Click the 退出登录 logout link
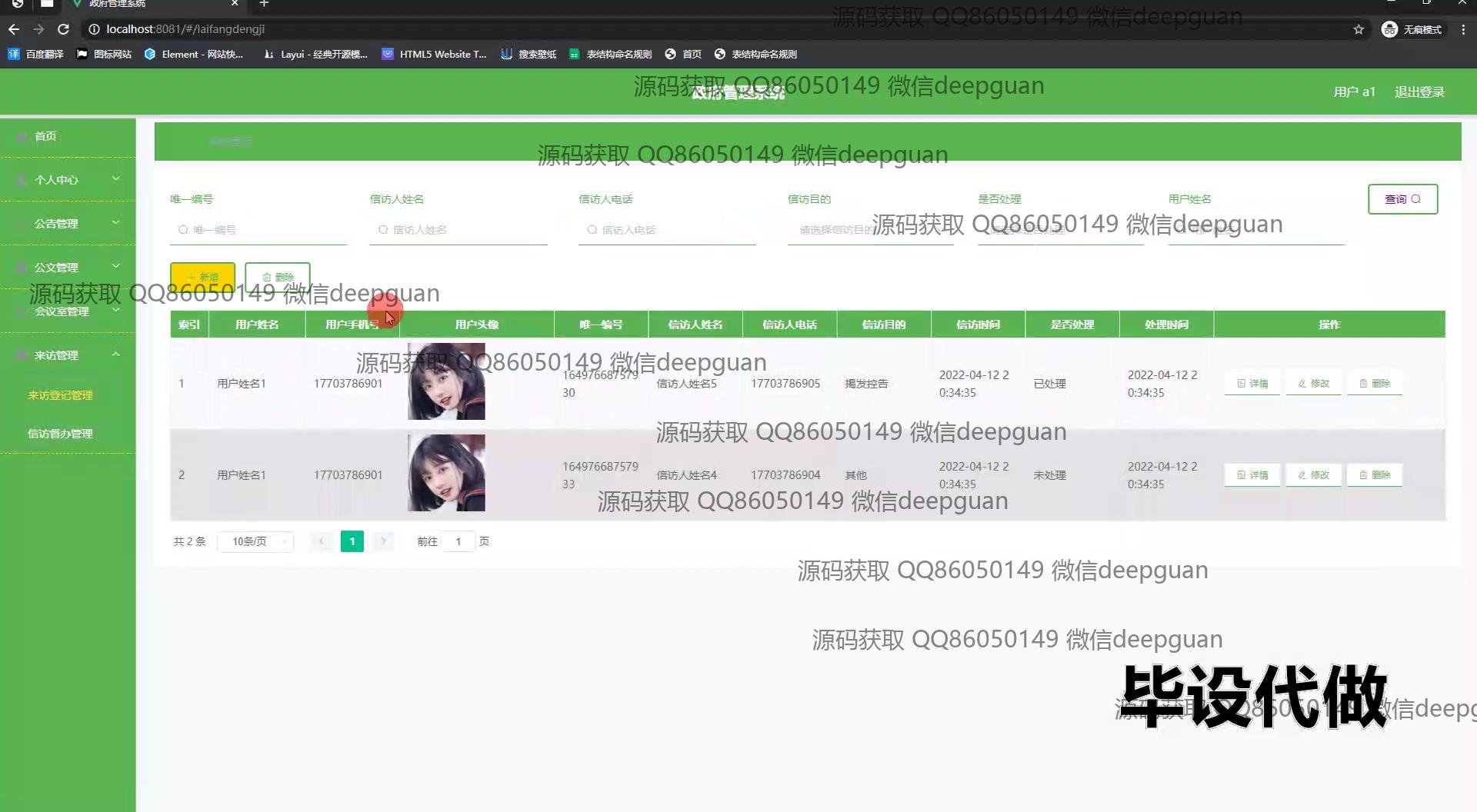This screenshot has width=1477, height=812. 1419,92
